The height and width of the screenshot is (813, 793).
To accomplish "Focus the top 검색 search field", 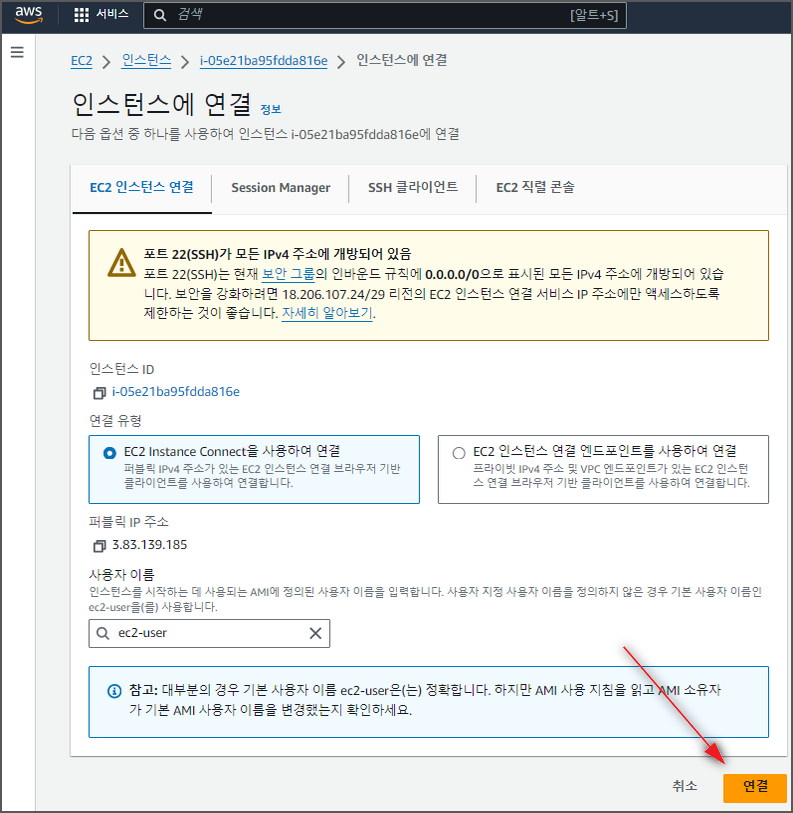I will click(385, 15).
